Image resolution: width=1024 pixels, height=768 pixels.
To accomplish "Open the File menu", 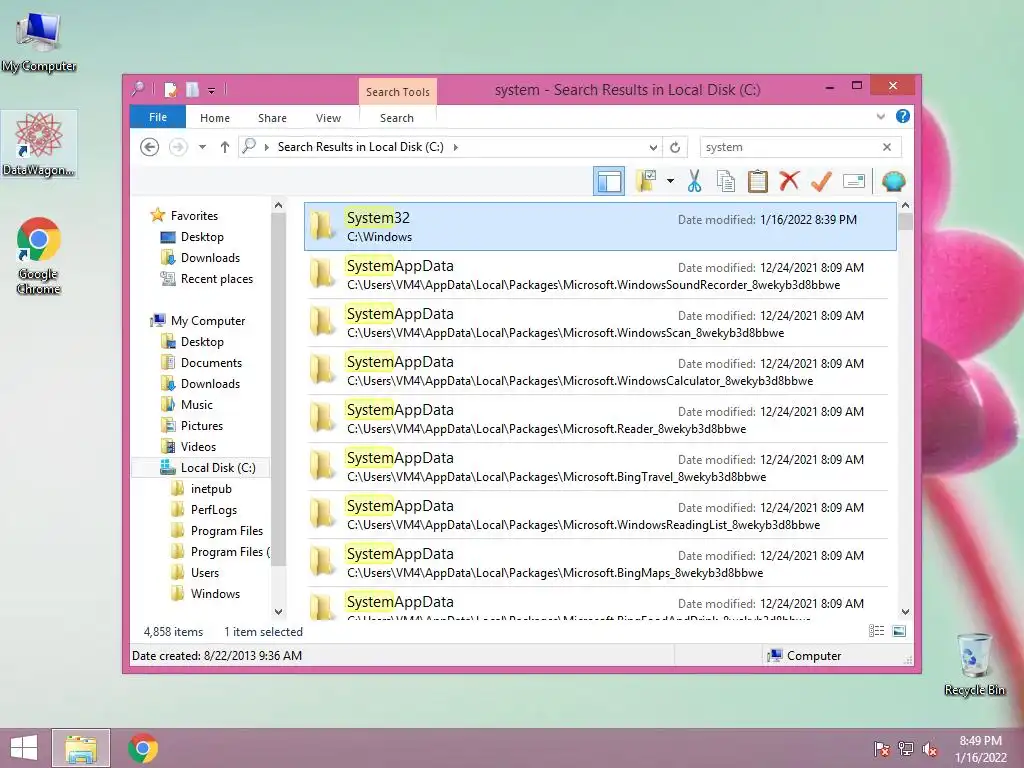I will (x=158, y=117).
